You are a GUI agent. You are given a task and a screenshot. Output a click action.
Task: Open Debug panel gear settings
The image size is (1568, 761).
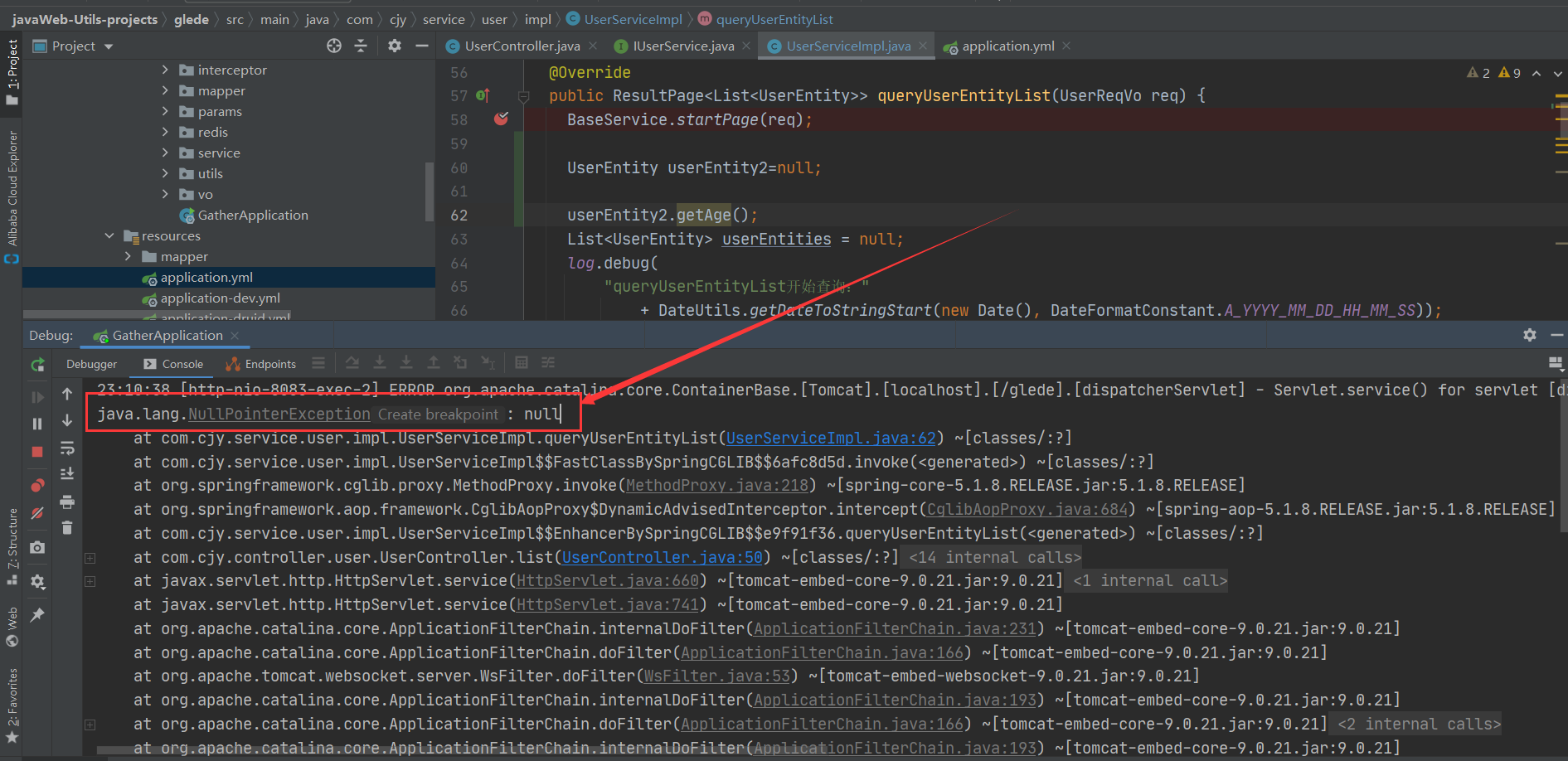tap(1530, 335)
